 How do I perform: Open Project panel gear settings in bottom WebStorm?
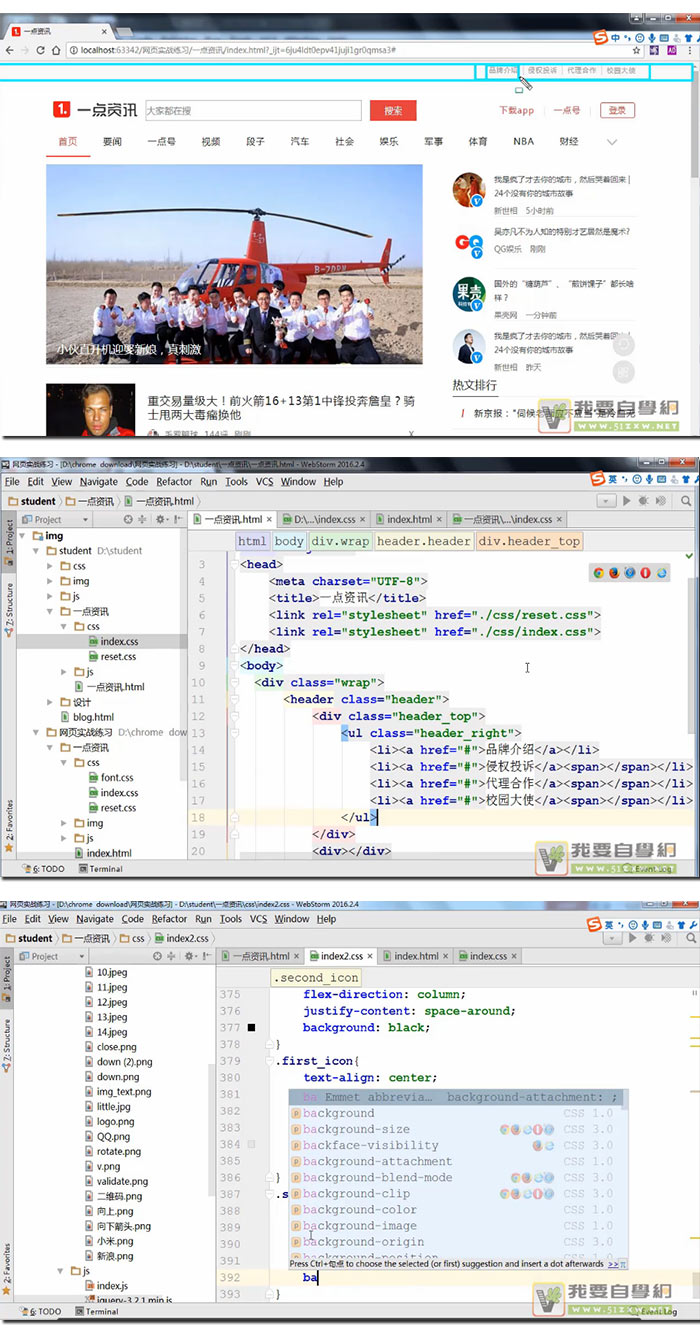click(x=188, y=956)
